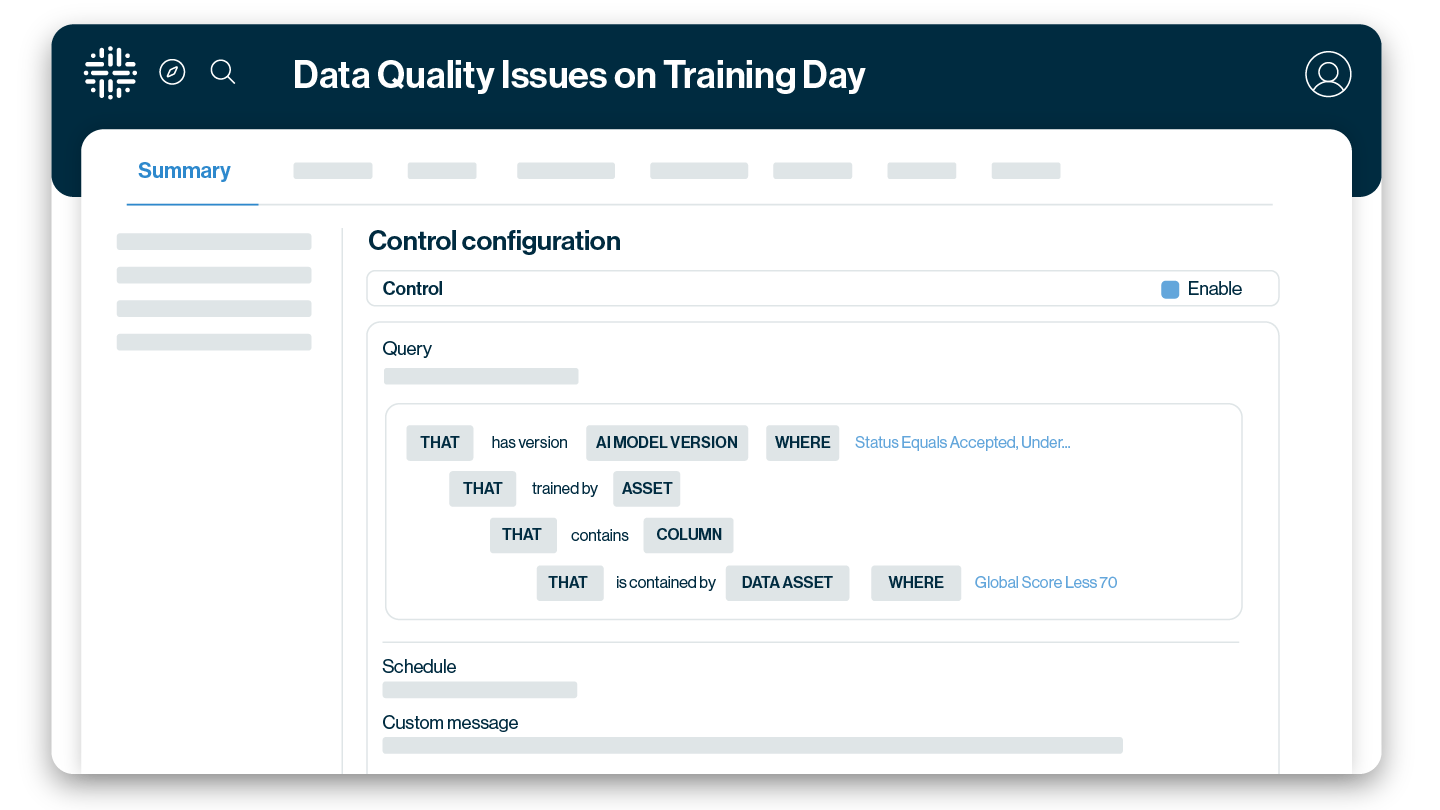Image resolution: width=1440 pixels, height=810 pixels.
Task: Click the 'Query' label
Action: tap(407, 349)
